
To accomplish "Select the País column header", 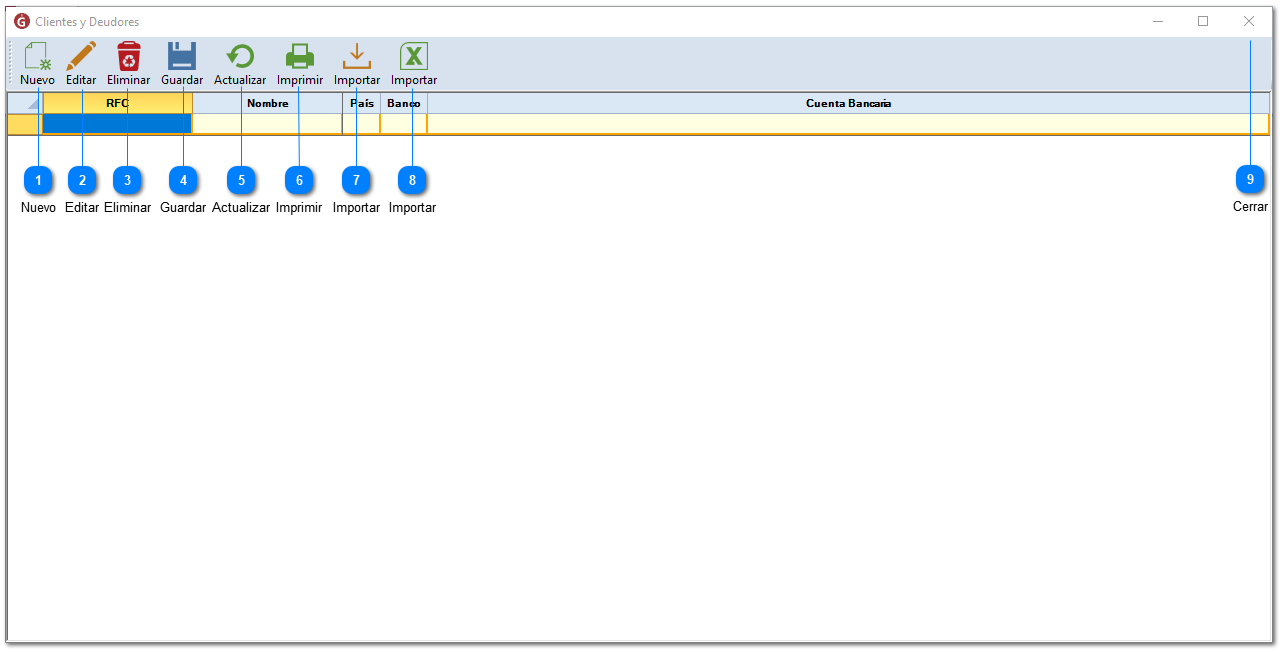I will 361,103.
